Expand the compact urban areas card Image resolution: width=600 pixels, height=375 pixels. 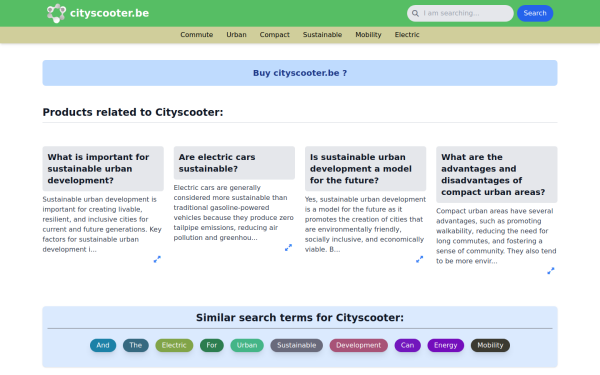[x=551, y=271]
